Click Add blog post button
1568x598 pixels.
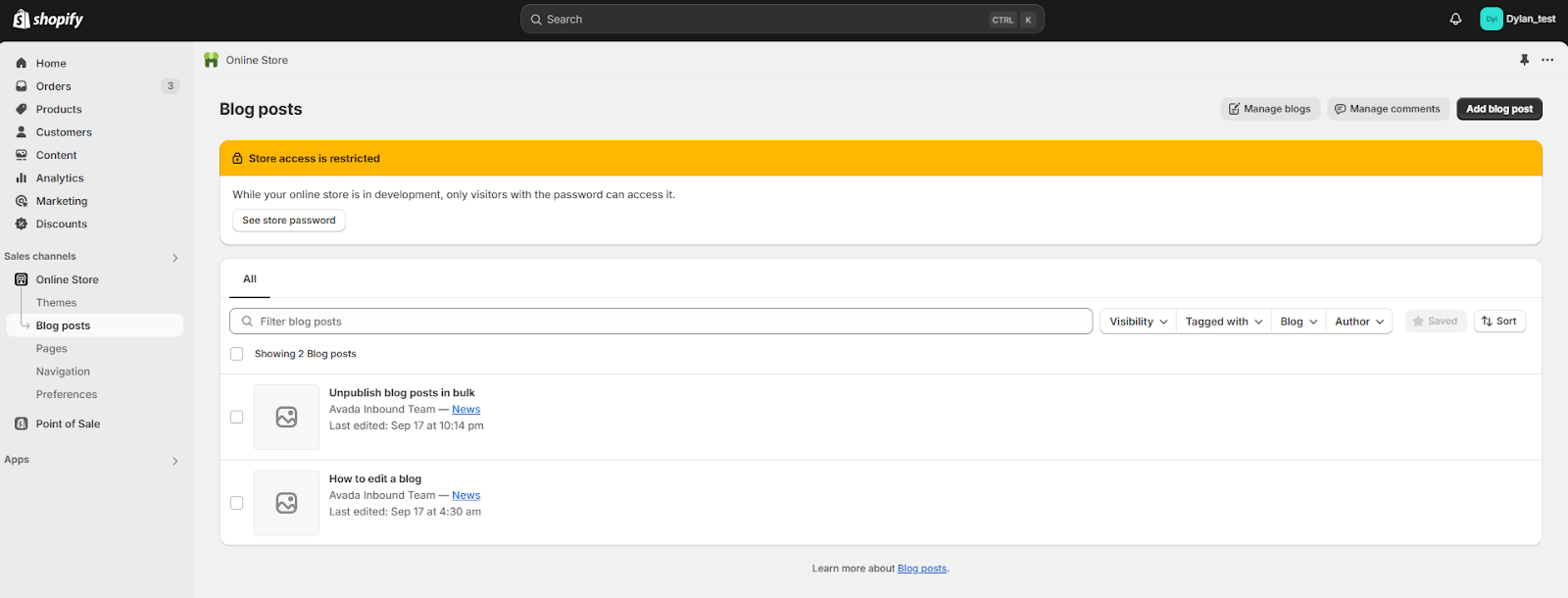tap(1499, 109)
